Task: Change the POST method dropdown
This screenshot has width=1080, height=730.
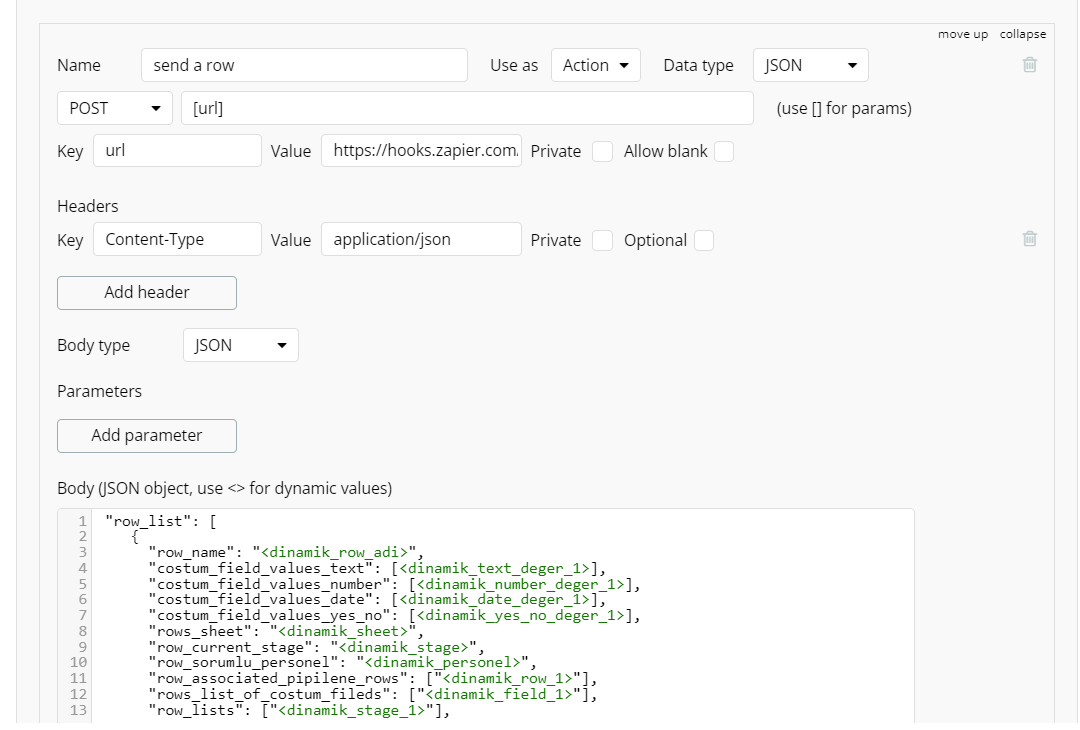Action: click(x=114, y=108)
